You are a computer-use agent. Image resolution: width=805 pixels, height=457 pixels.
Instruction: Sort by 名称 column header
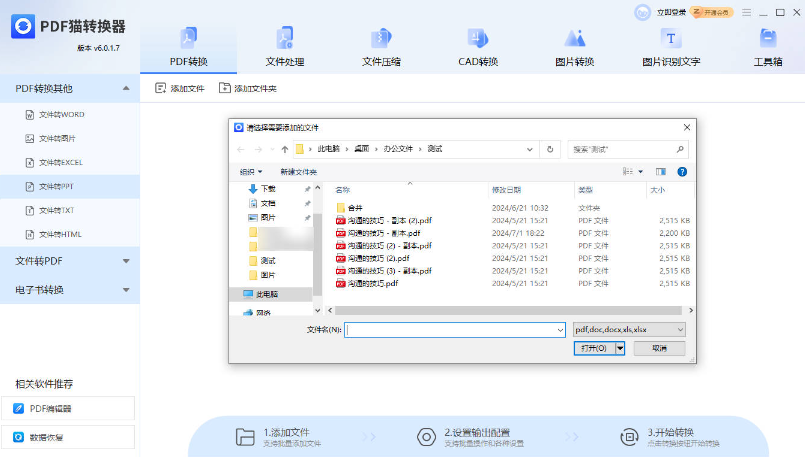(342, 190)
